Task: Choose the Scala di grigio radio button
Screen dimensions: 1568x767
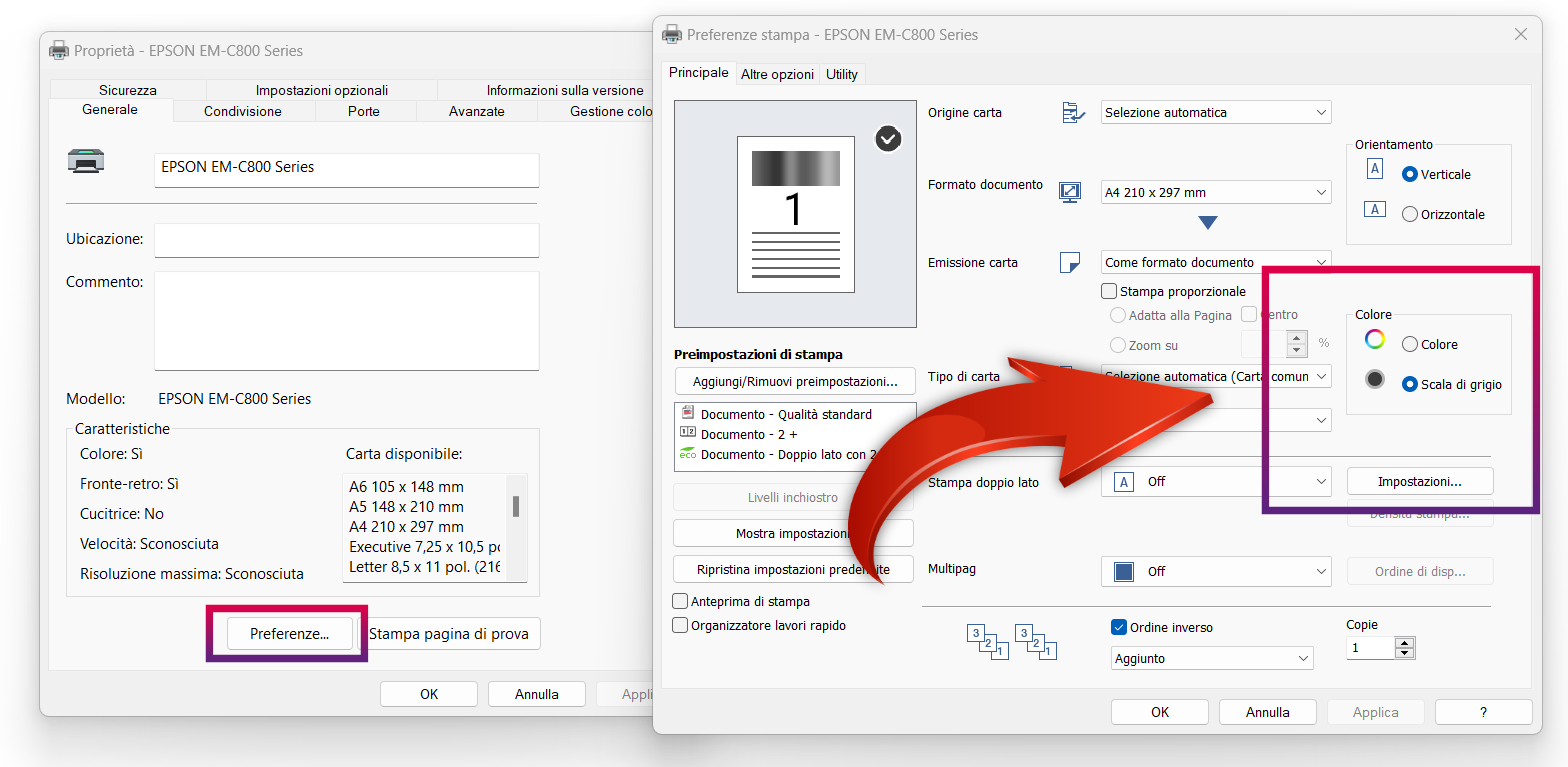Action: point(1410,384)
